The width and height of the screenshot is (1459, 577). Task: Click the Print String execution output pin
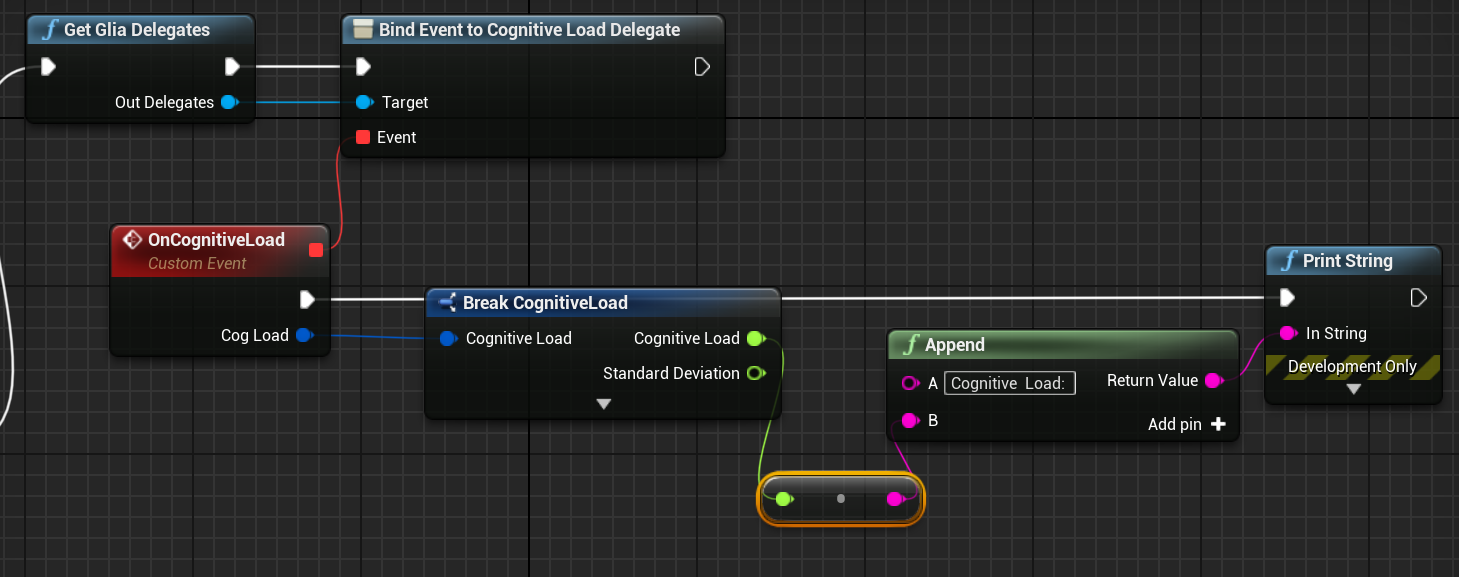(1418, 297)
